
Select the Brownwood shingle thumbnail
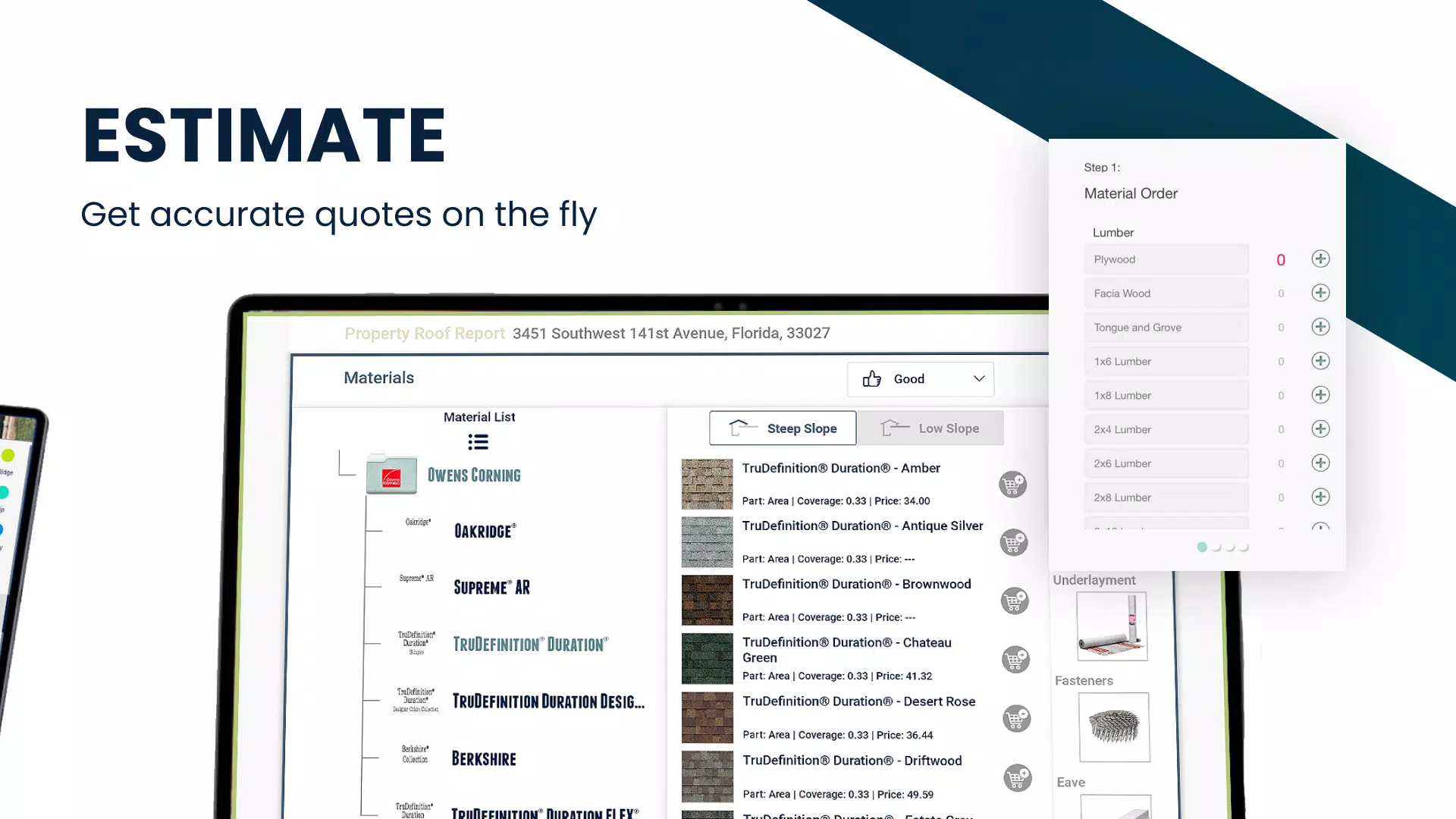(707, 601)
